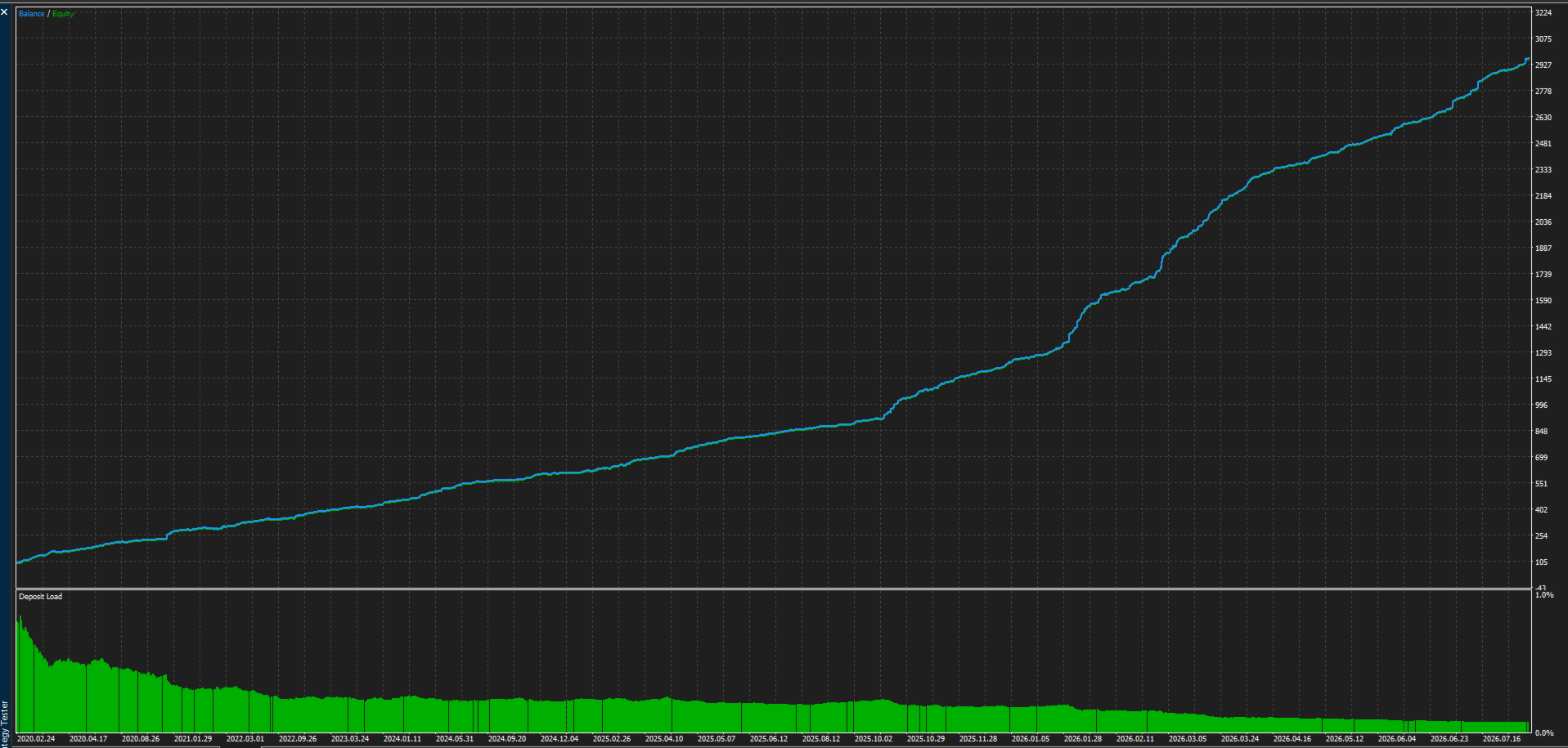Image resolution: width=1568 pixels, height=748 pixels.
Task: Click the 2025.04.10 date label
Action: pyautogui.click(x=664, y=739)
